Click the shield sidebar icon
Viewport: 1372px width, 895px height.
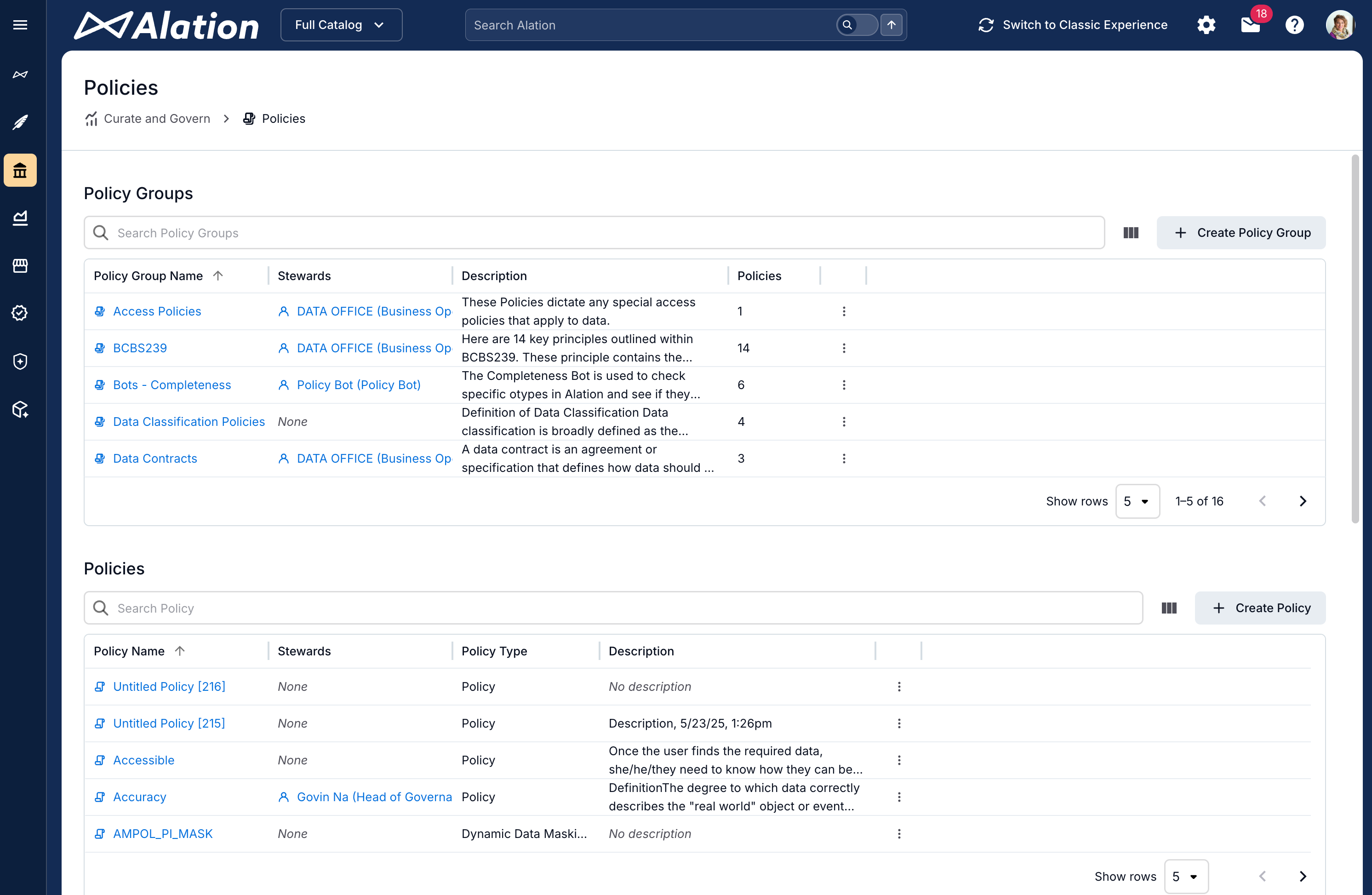(x=20, y=361)
